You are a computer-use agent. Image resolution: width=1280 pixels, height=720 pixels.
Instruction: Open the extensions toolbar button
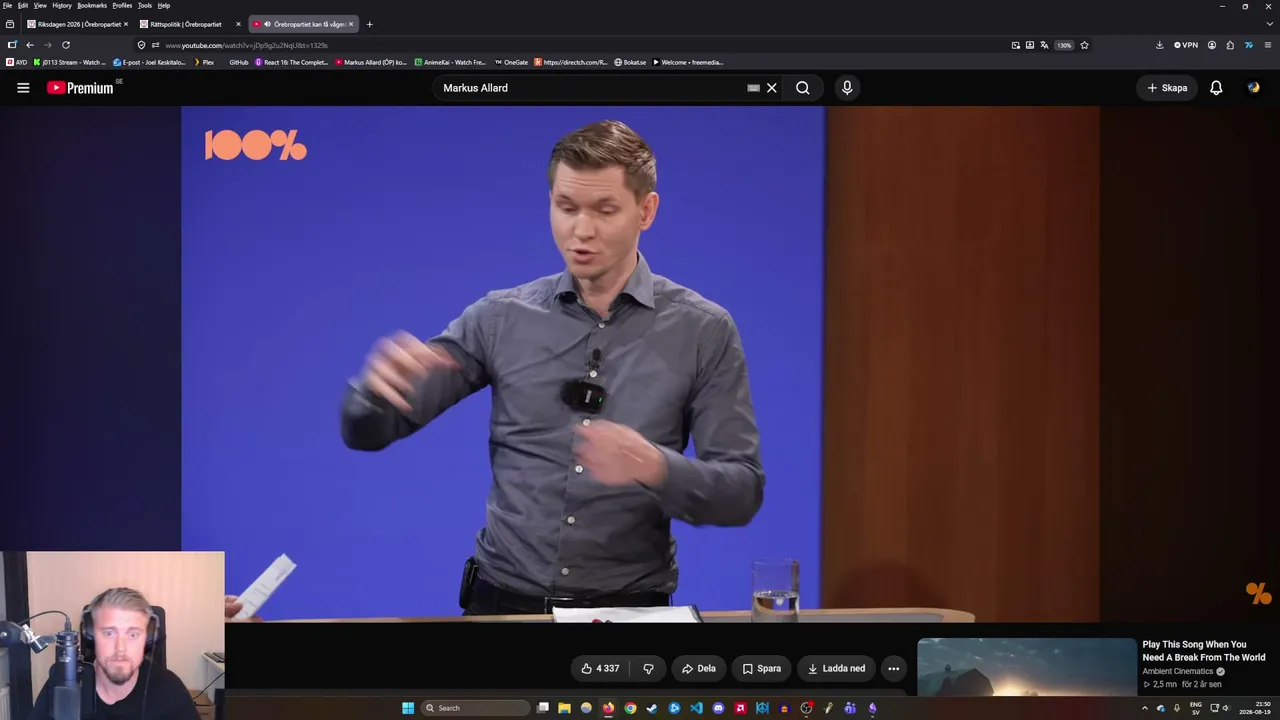[1230, 45]
